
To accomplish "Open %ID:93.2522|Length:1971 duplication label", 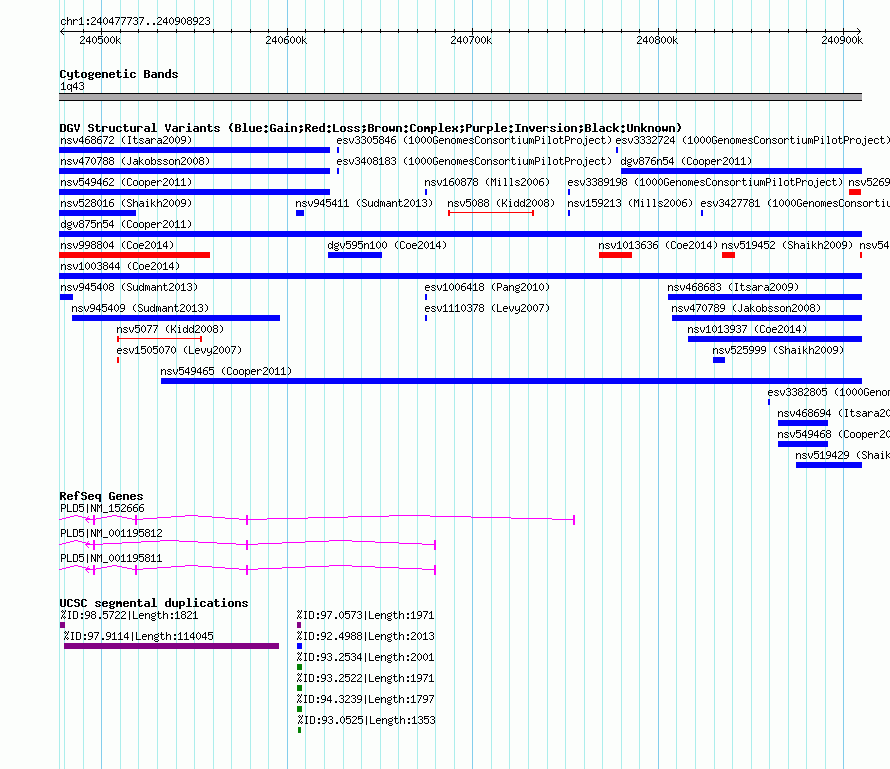I will point(365,678).
